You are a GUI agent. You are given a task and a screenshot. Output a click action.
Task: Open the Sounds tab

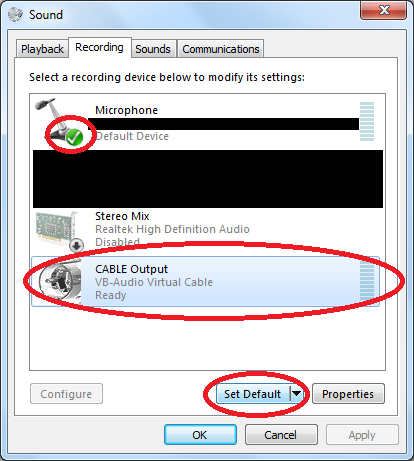(153, 49)
